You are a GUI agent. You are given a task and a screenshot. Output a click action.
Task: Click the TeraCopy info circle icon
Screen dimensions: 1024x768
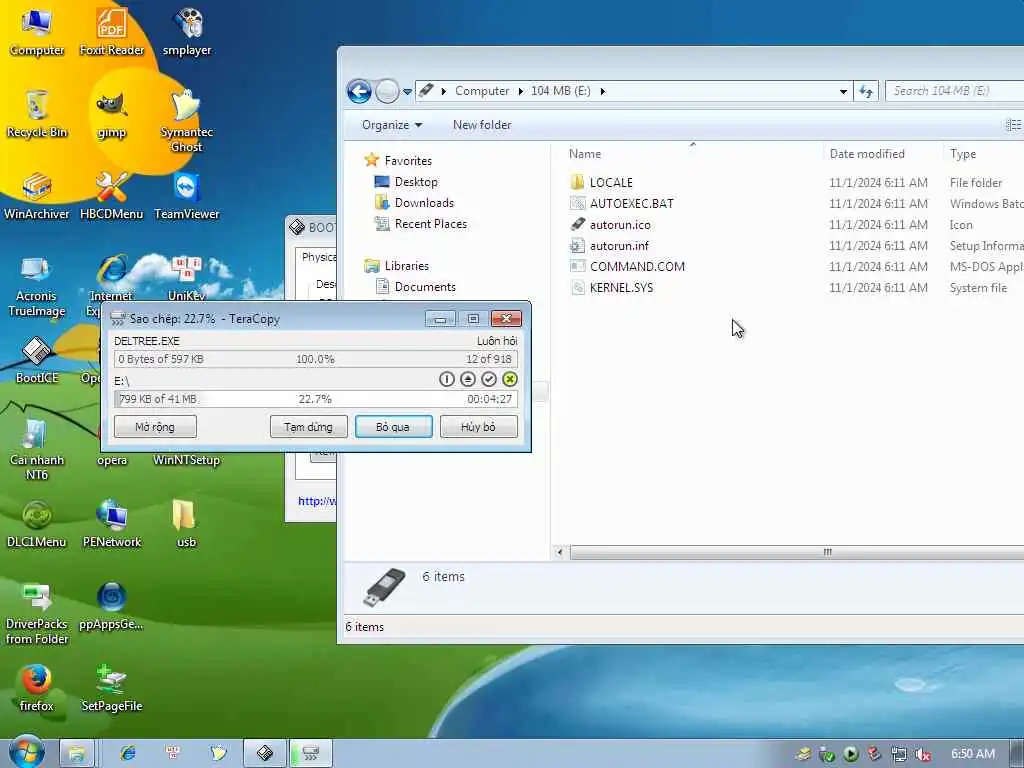pyautogui.click(x=447, y=379)
